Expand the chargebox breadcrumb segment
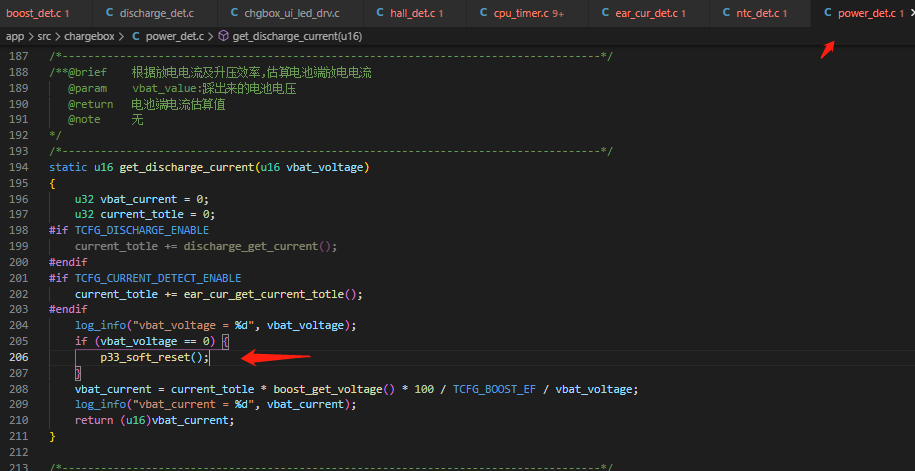 click(89, 36)
